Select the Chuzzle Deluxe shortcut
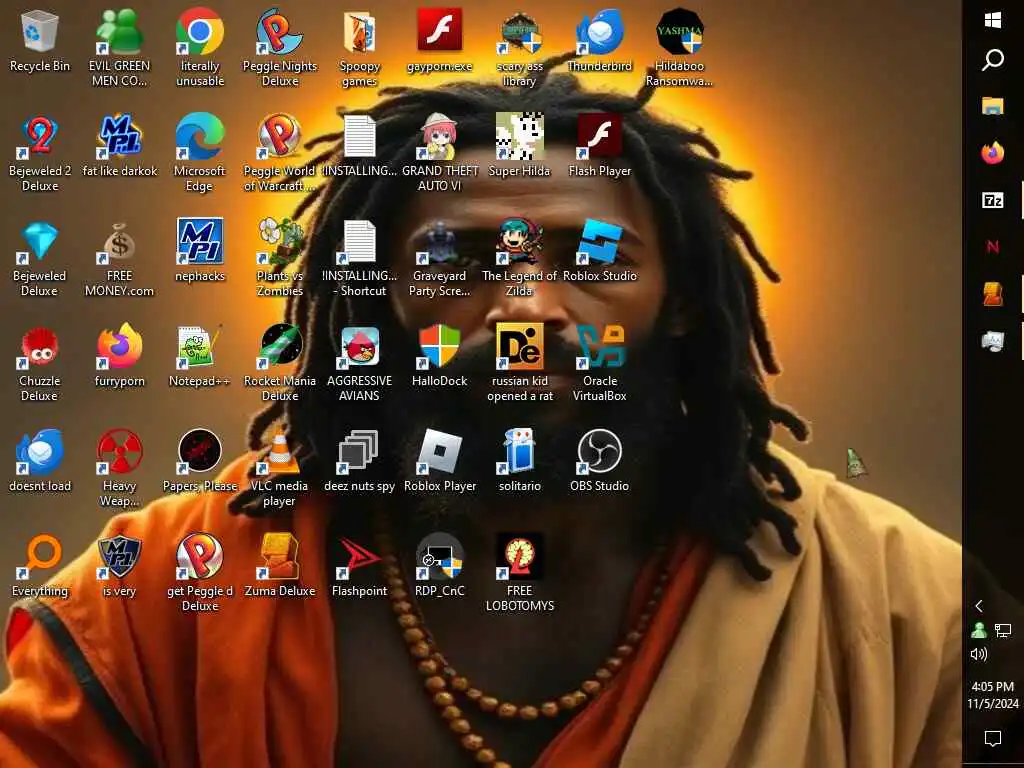Viewport: 1024px width, 768px height. (x=40, y=347)
